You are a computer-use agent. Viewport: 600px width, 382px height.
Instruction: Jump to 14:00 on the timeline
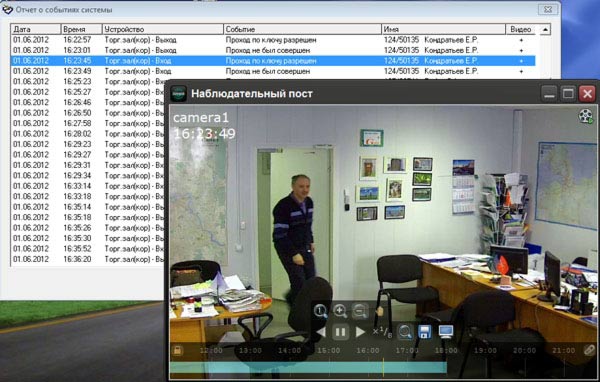[289, 351]
